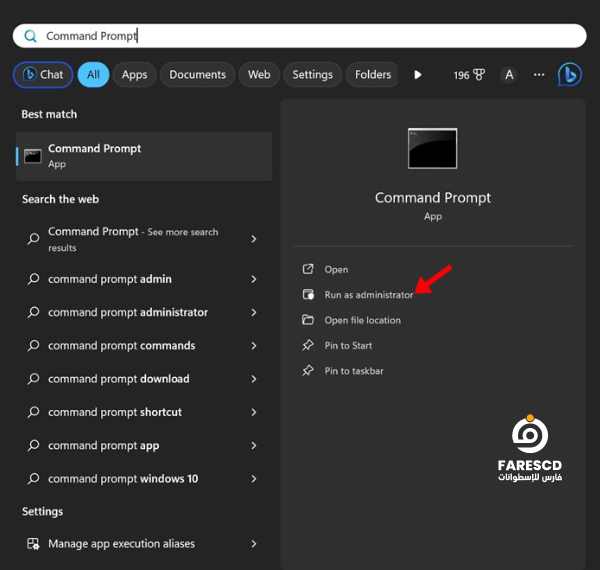600x570 pixels.
Task: Expand chevron next to Manage app execution aliases
Action: pyautogui.click(x=254, y=544)
